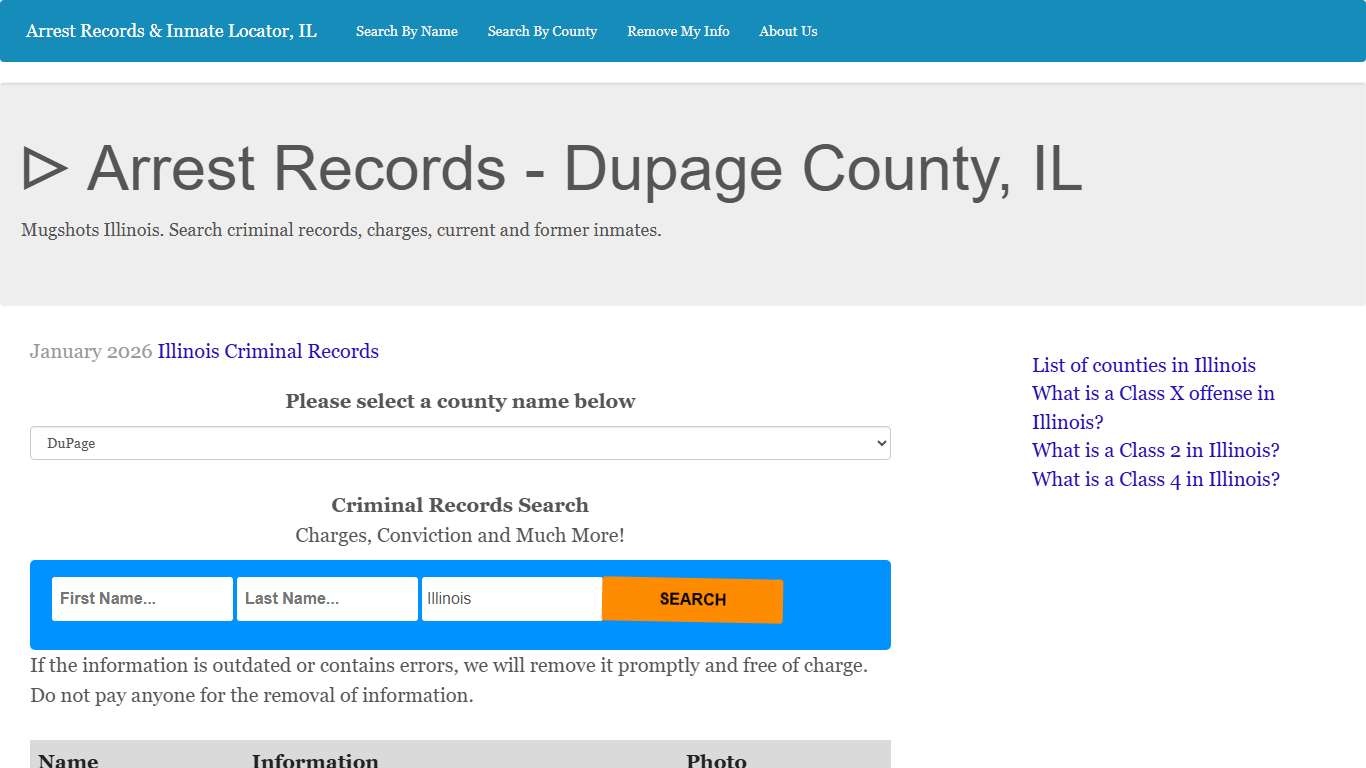The image size is (1366, 768).
Task: Open 'List of counties in Illinois'
Action: 1143,365
